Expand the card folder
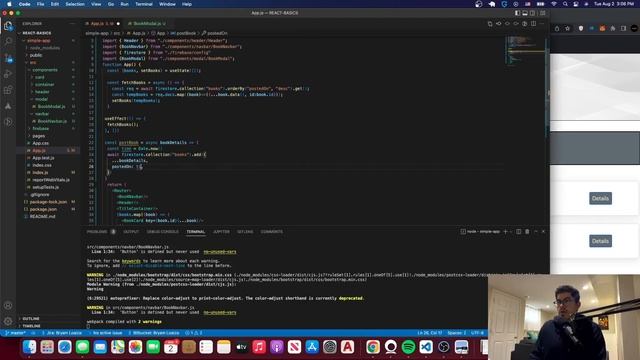The image size is (640, 360). (x=40, y=77)
